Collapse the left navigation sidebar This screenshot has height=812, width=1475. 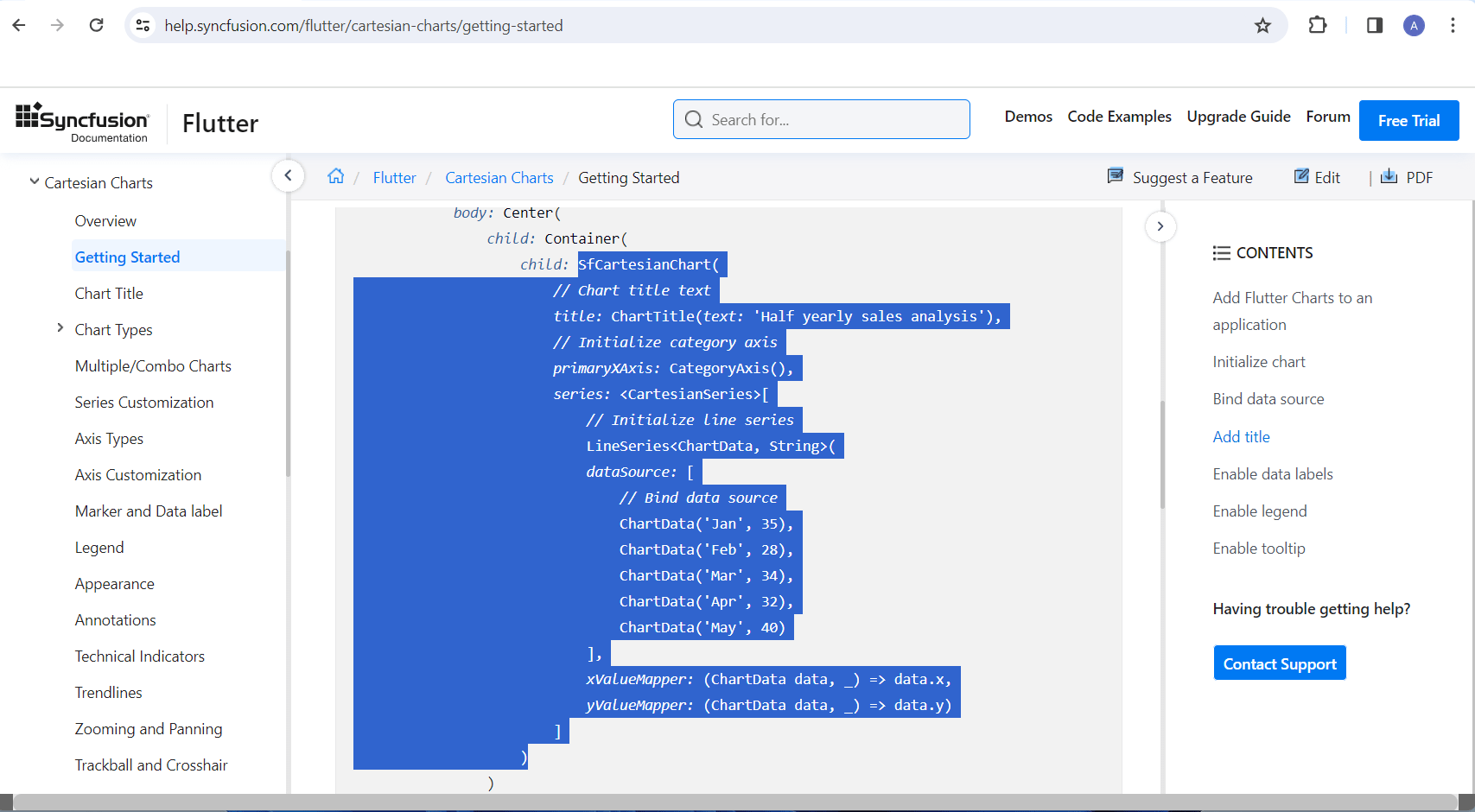point(288,175)
